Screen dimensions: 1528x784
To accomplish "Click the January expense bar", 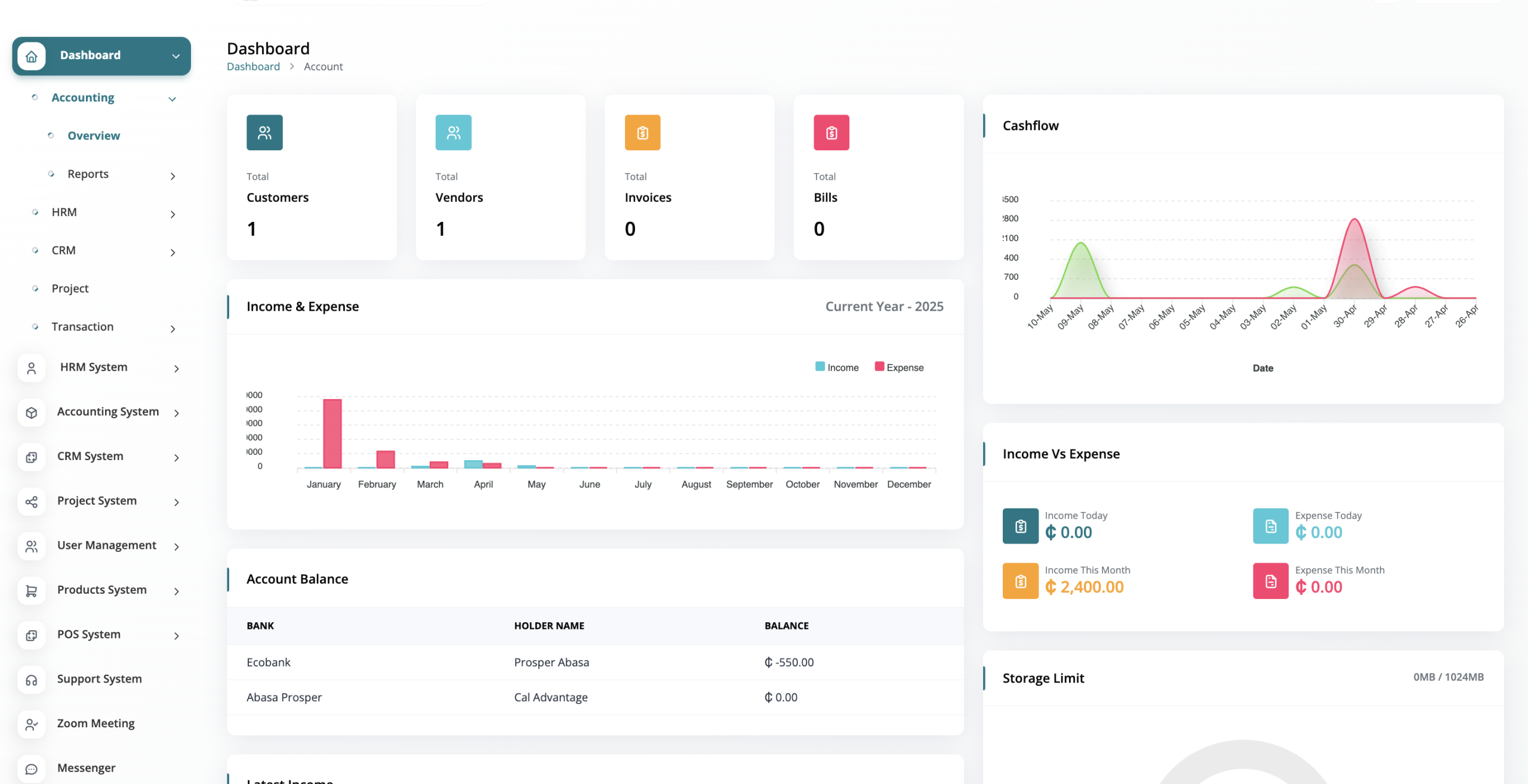I will click(x=332, y=433).
